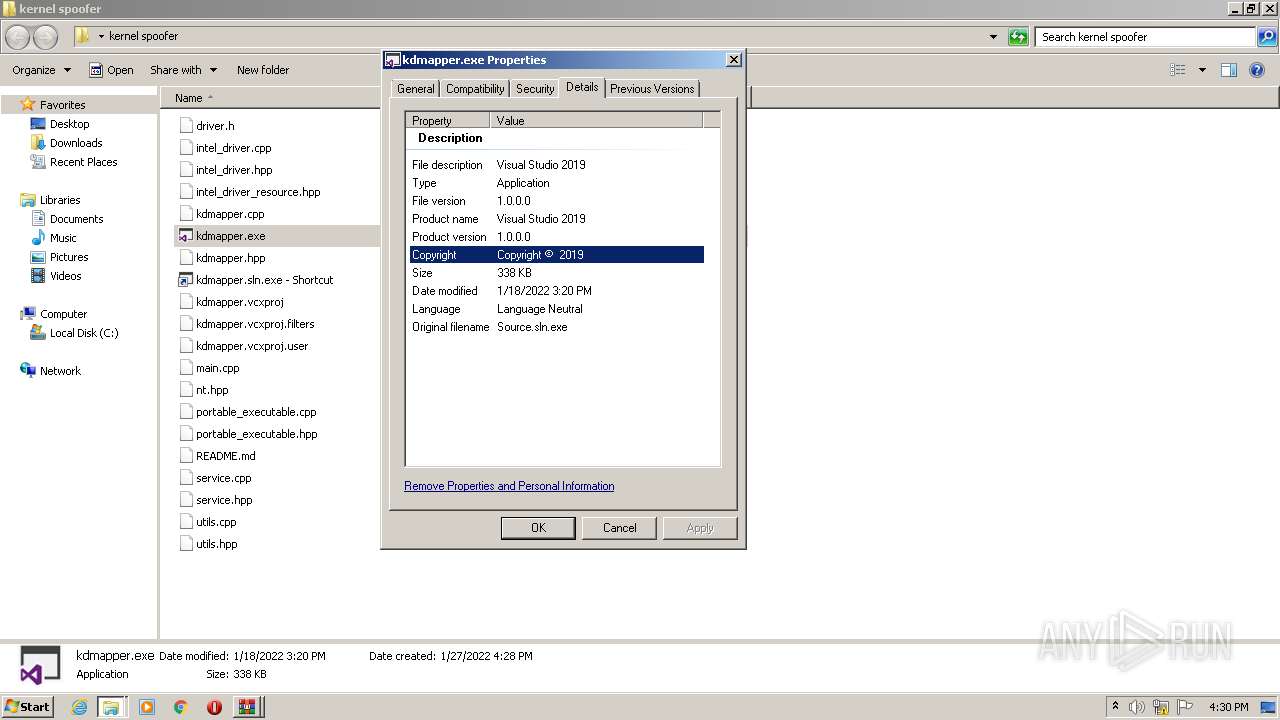This screenshot has height=720, width=1280.
Task: Toggle the preview pane icon
Action: coord(1229,70)
